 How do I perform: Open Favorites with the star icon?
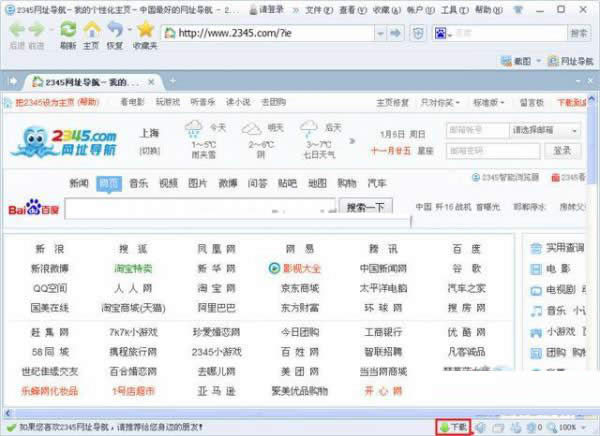click(145, 29)
